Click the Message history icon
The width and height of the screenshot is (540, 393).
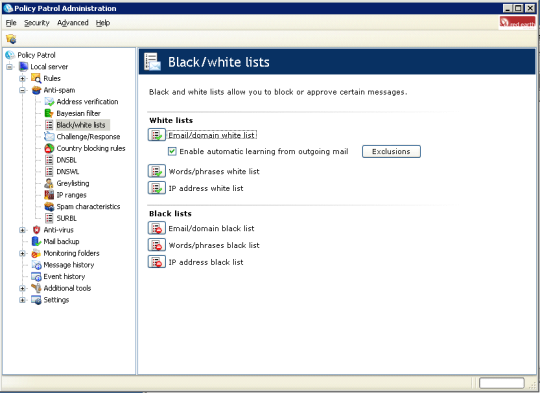(x=36, y=265)
